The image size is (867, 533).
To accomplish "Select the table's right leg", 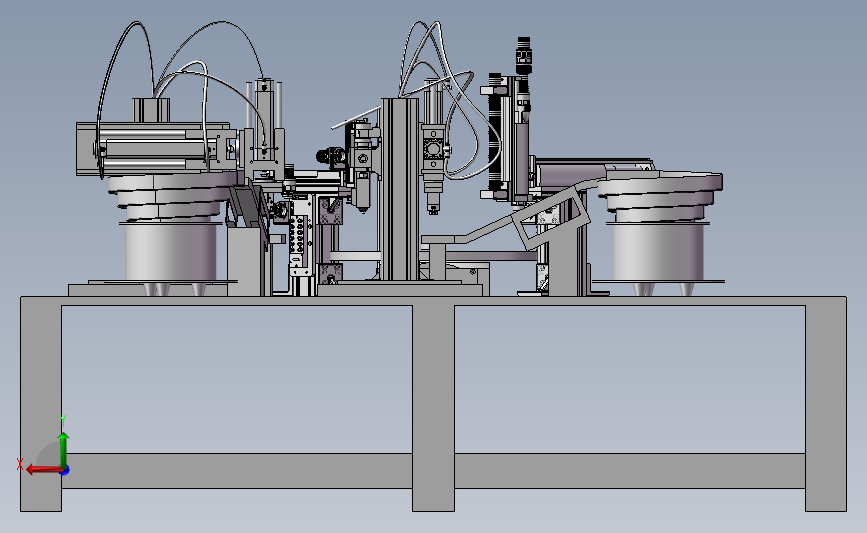I will [826, 408].
